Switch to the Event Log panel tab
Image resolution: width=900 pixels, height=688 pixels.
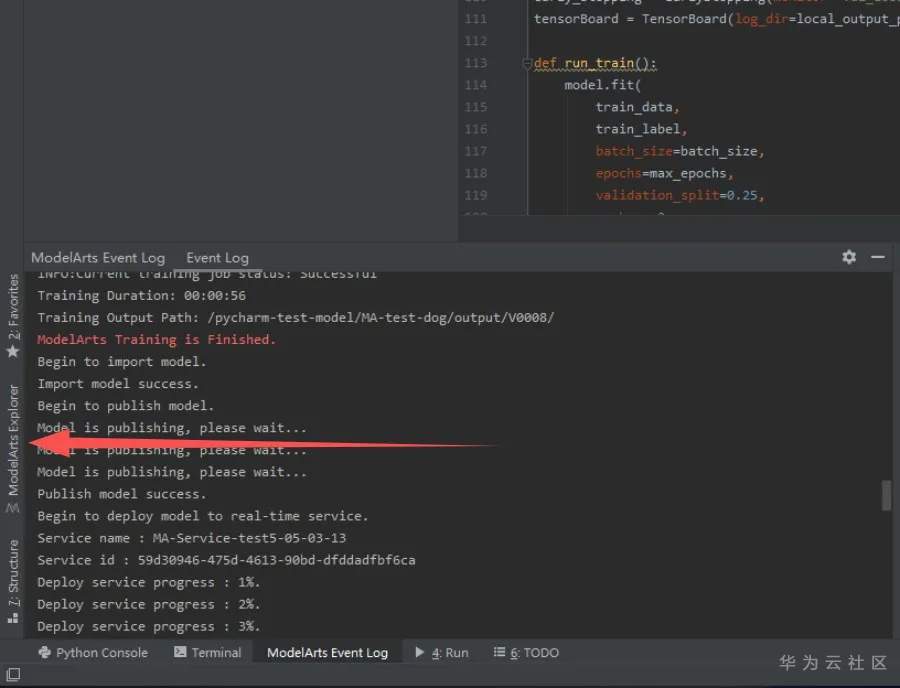(x=218, y=258)
